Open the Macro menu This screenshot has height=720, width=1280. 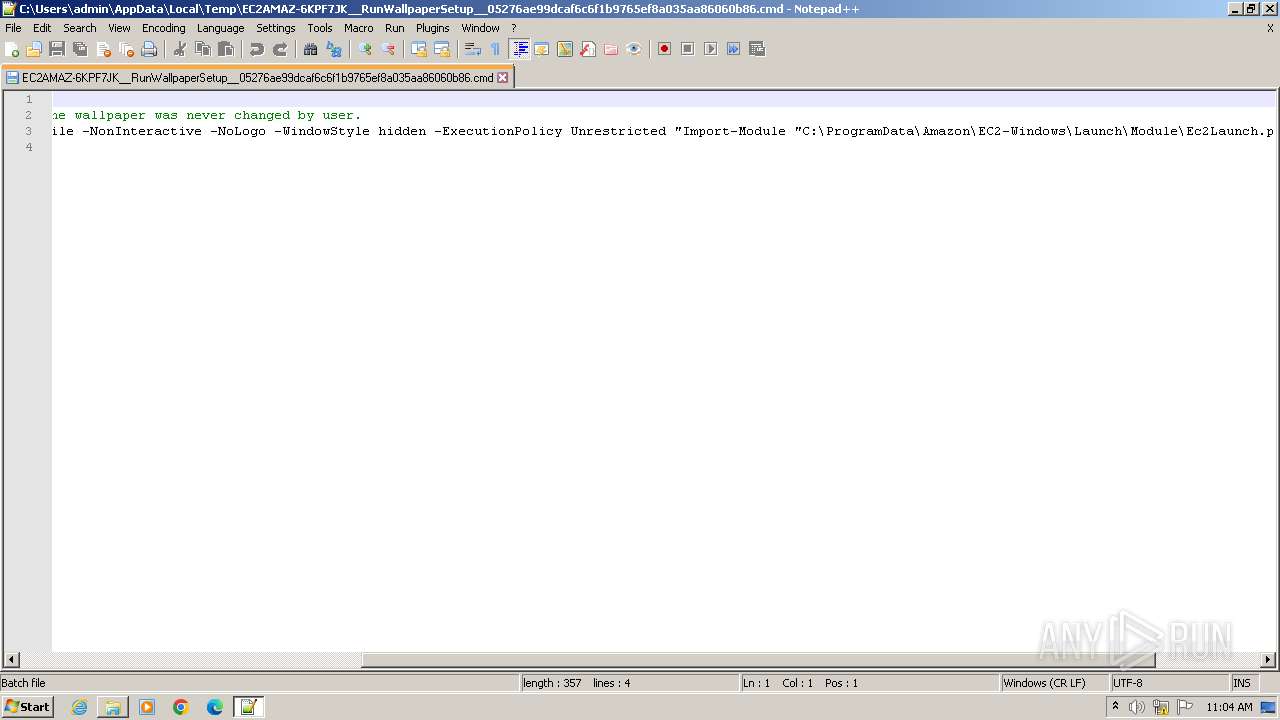(358, 28)
